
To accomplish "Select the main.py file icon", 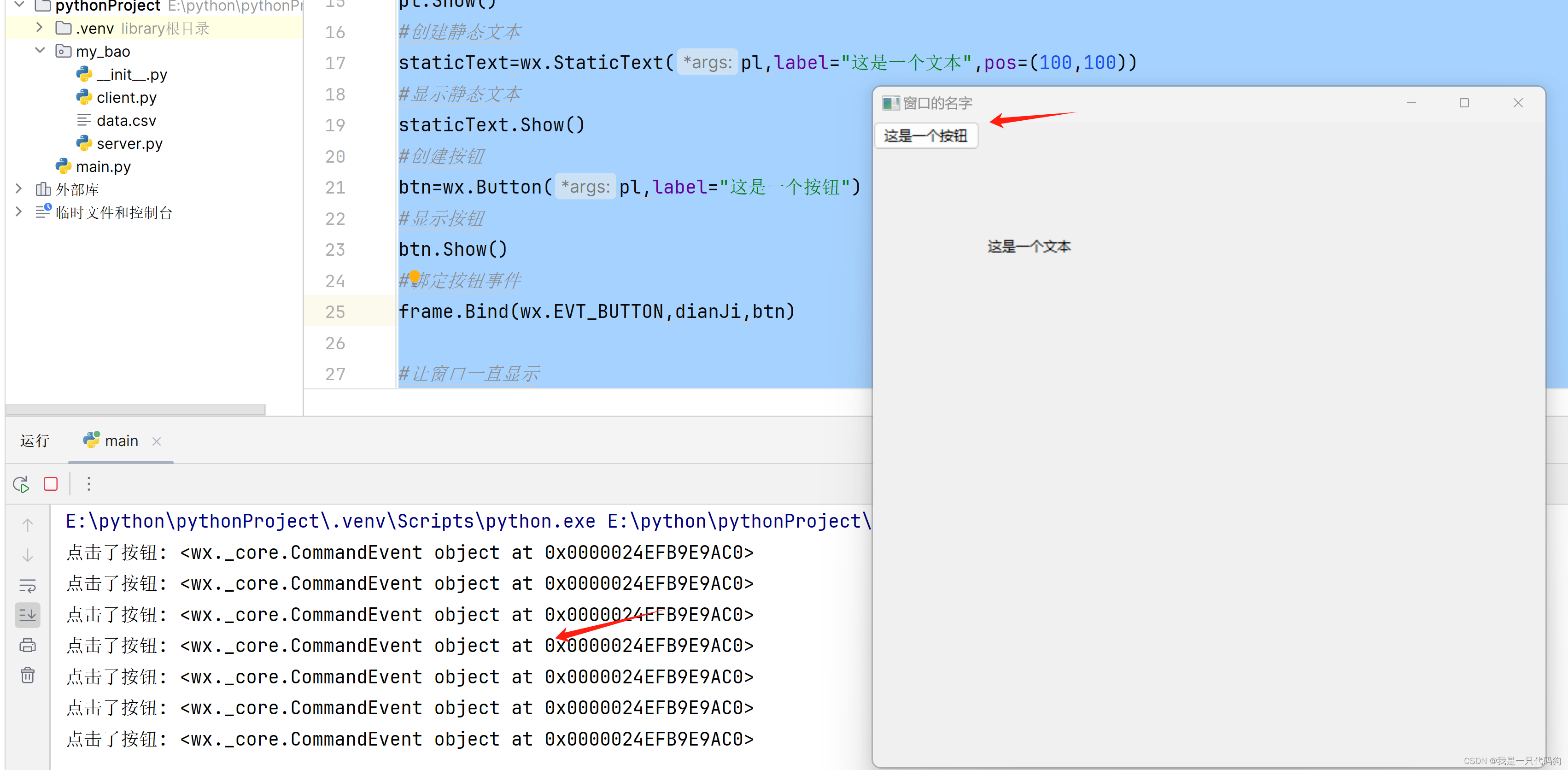I will coord(63,165).
